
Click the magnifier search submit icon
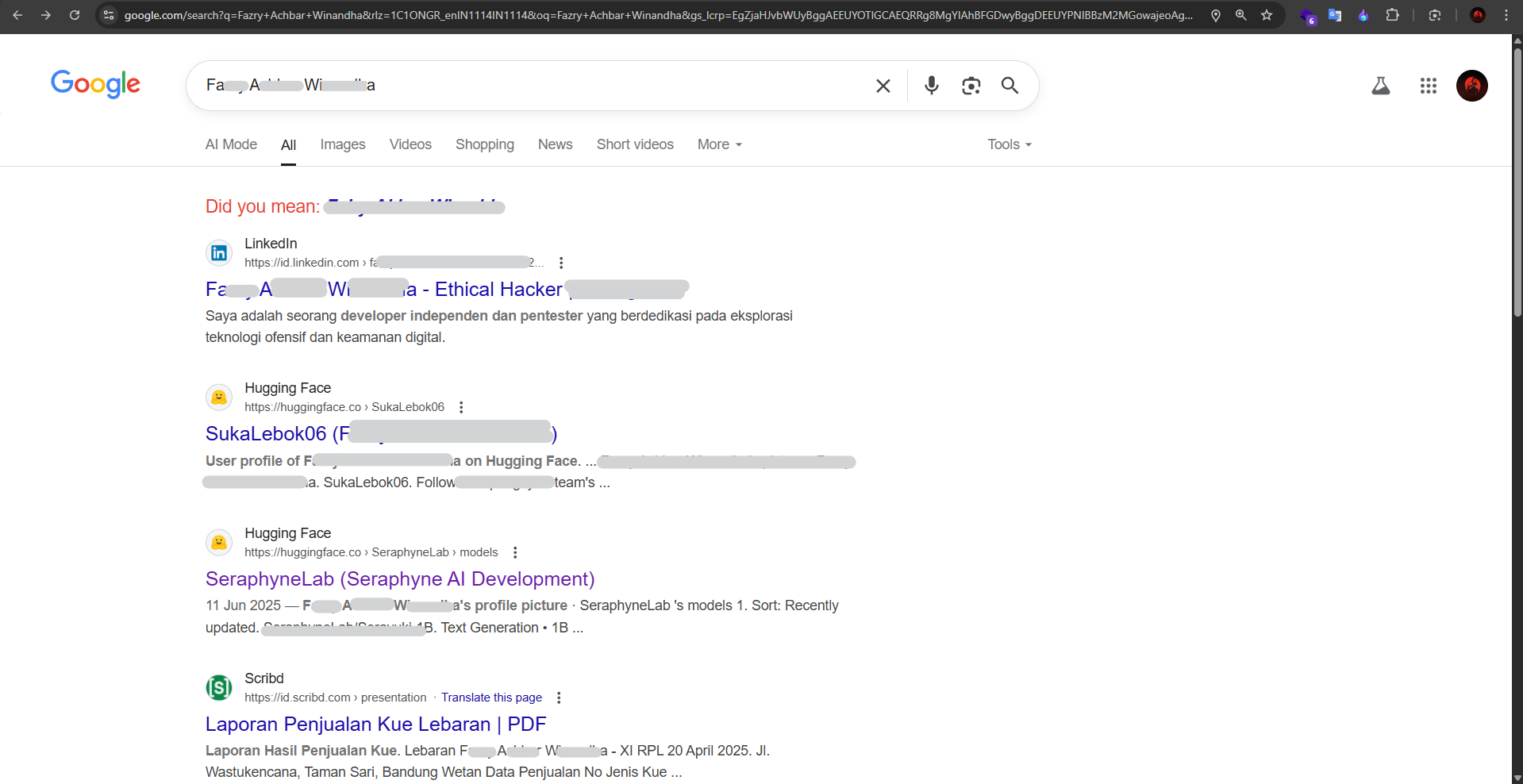click(x=1010, y=85)
